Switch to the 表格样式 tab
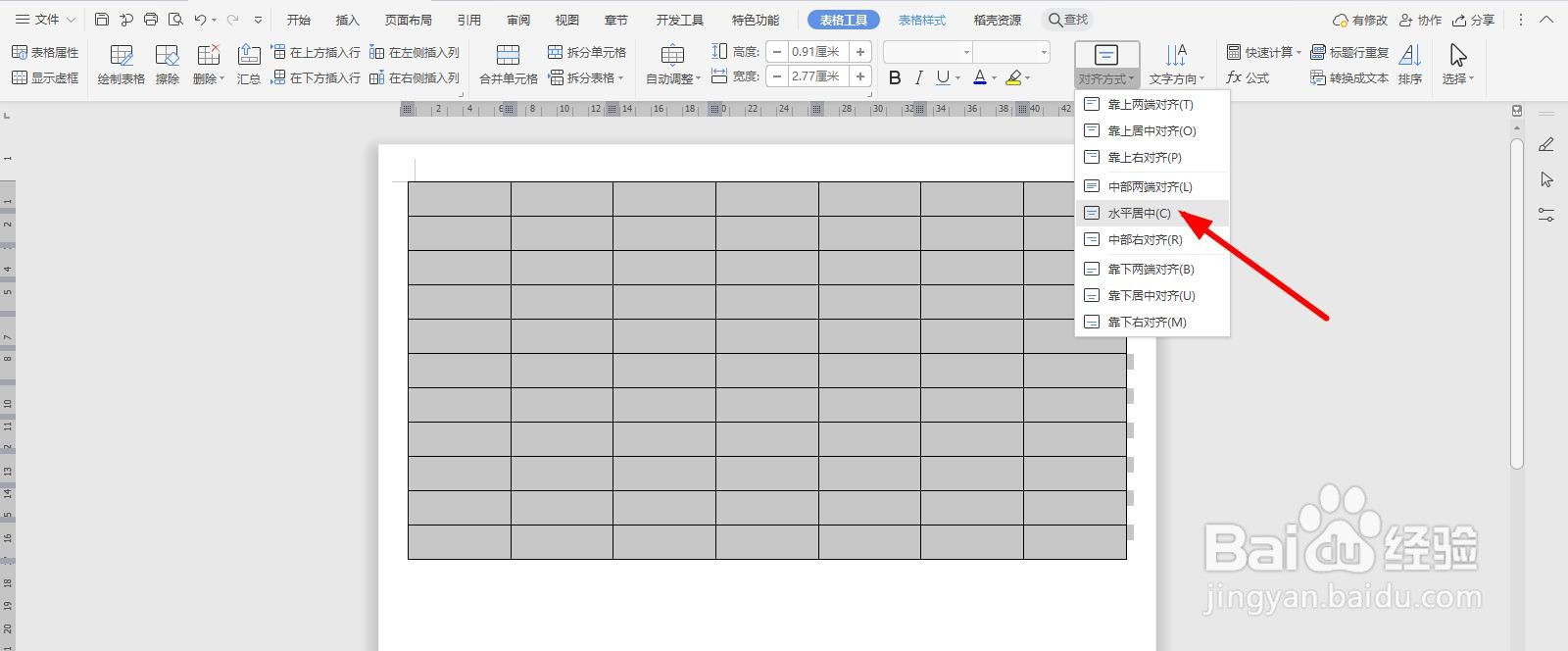 tap(922, 20)
